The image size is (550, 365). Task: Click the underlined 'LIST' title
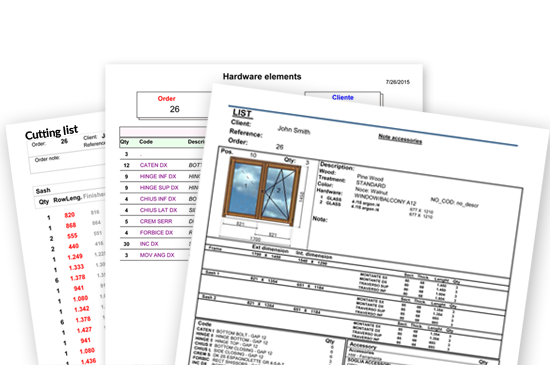pyautogui.click(x=242, y=113)
